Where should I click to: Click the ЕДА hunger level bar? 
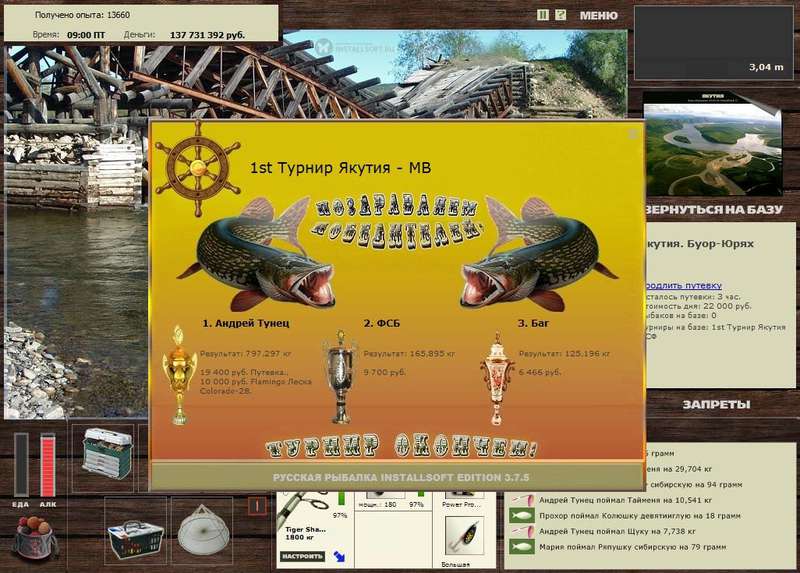point(21,465)
